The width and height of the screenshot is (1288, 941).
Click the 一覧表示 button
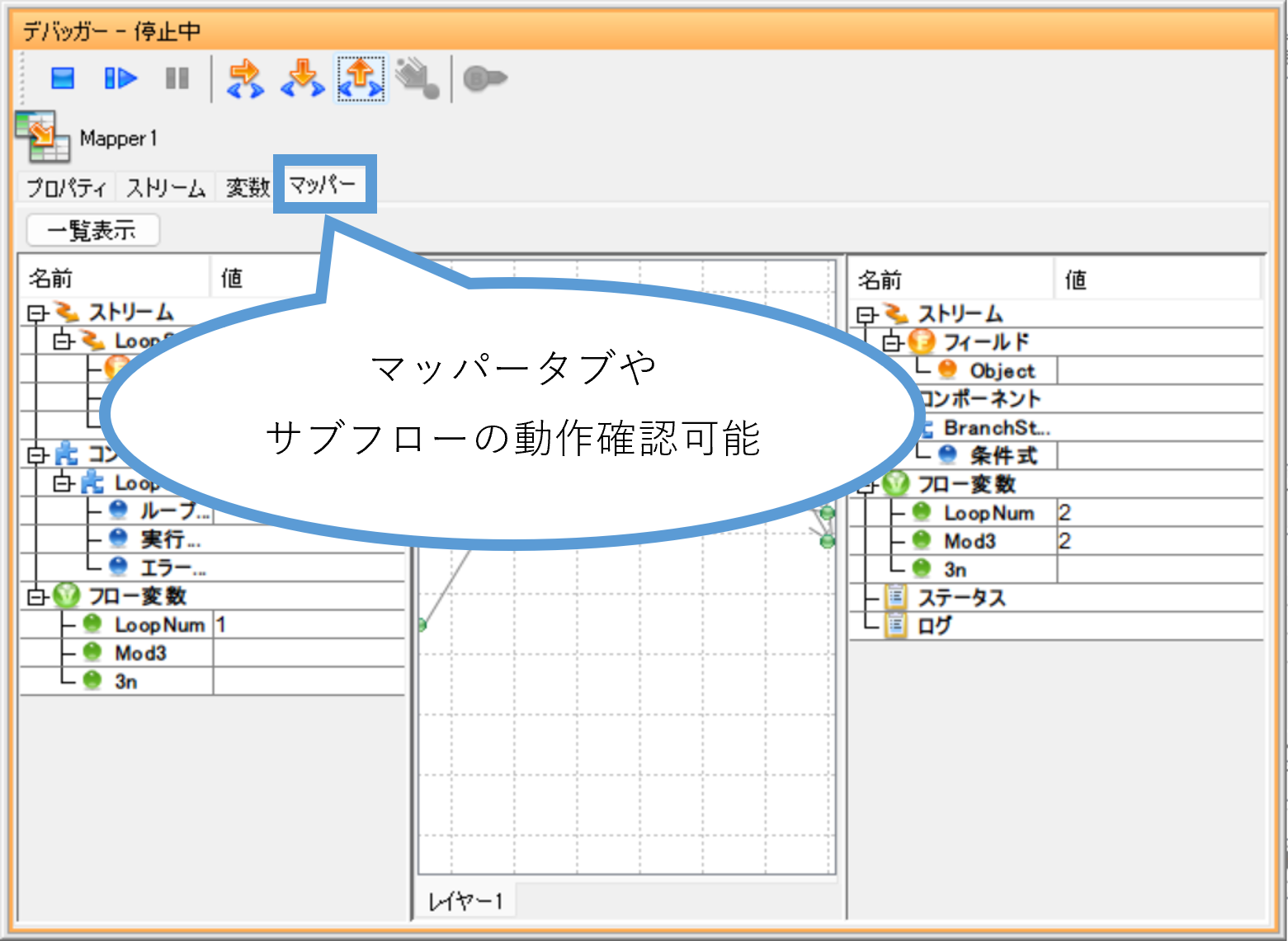tap(92, 230)
